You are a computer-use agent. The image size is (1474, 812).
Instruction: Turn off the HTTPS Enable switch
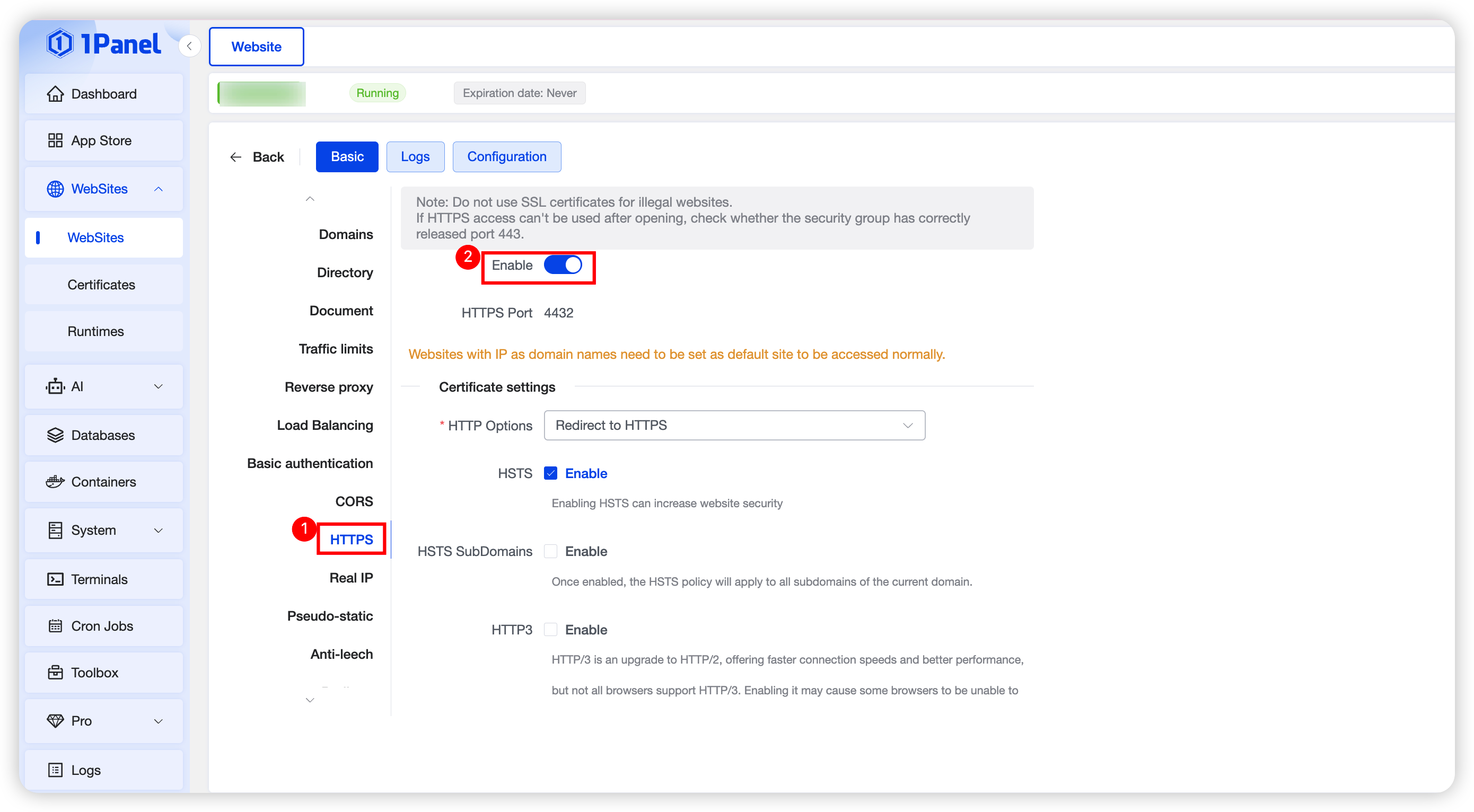[563, 265]
